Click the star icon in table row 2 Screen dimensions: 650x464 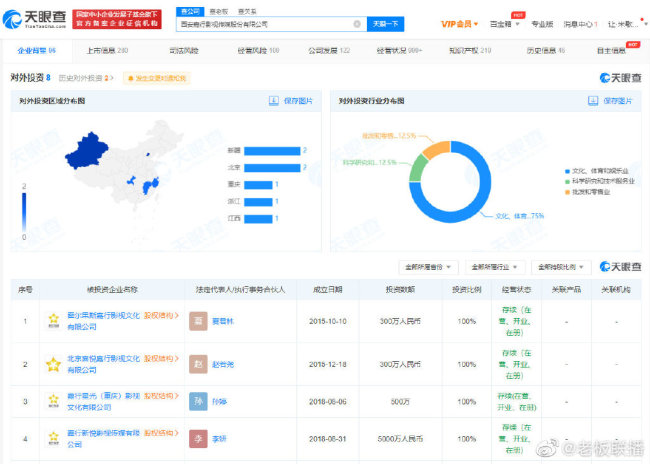(53, 364)
